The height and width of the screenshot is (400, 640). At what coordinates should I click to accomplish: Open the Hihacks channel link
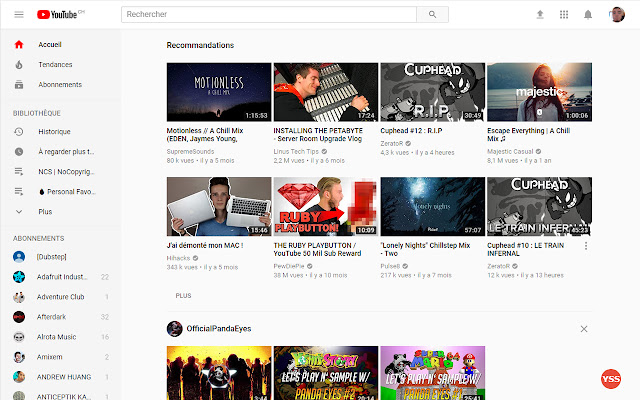pyautogui.click(x=178, y=258)
